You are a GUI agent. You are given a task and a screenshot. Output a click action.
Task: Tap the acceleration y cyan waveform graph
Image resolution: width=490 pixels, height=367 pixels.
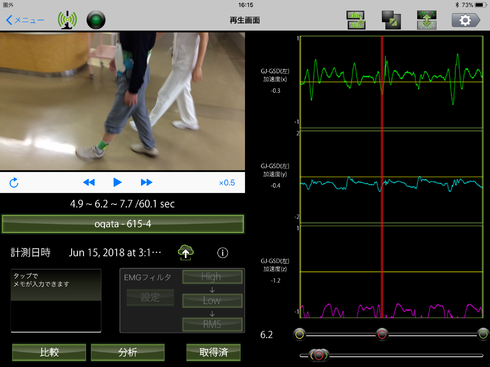(391, 177)
